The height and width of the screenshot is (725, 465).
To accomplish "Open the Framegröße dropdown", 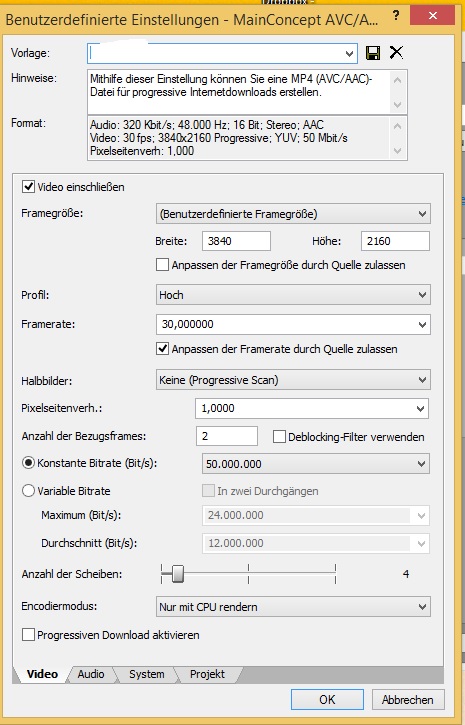I will coord(293,214).
